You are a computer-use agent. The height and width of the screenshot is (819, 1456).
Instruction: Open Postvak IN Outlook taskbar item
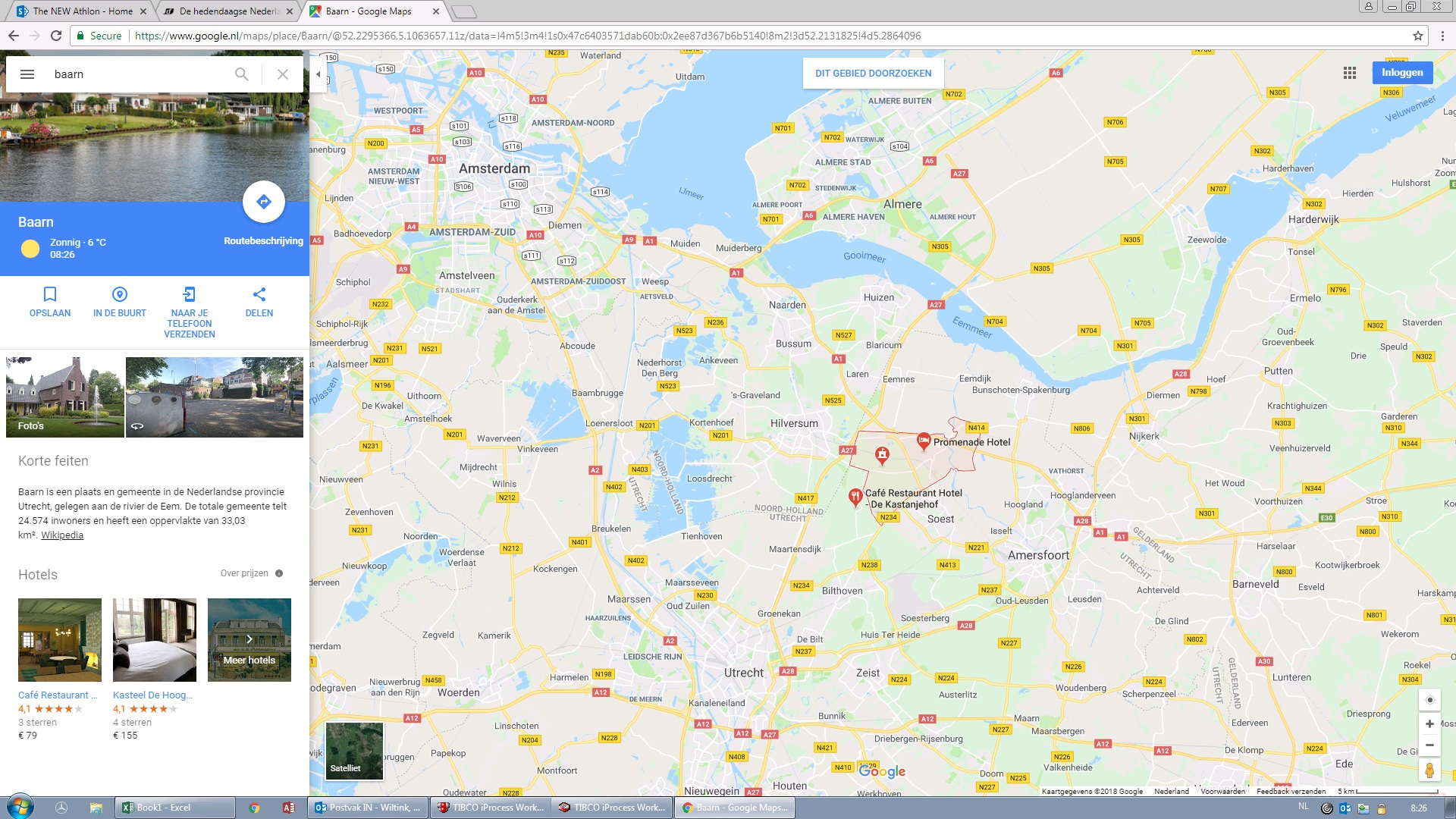tap(368, 808)
